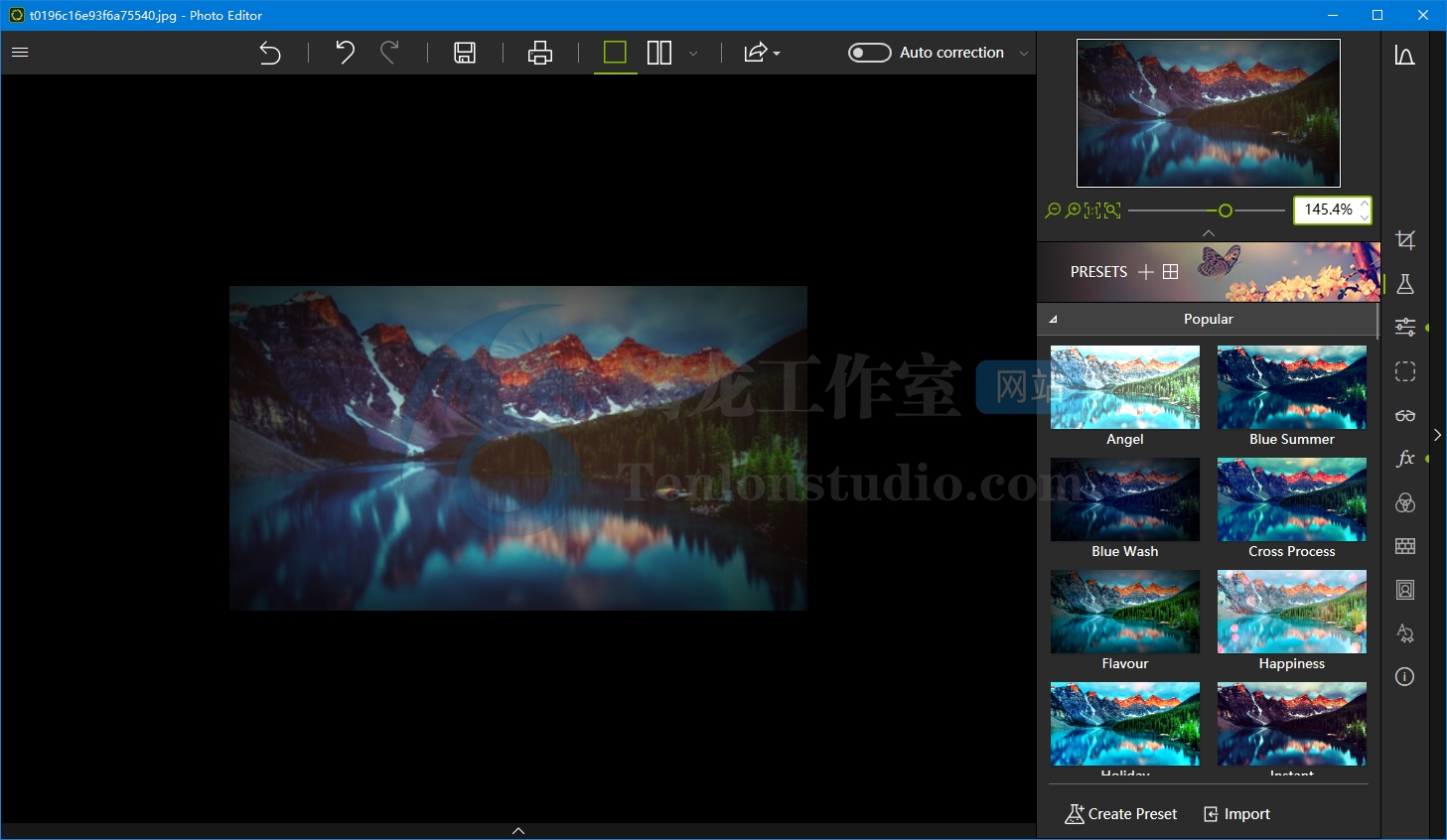
Task: Collapse the navigator panel with up chevron
Action: (1209, 233)
